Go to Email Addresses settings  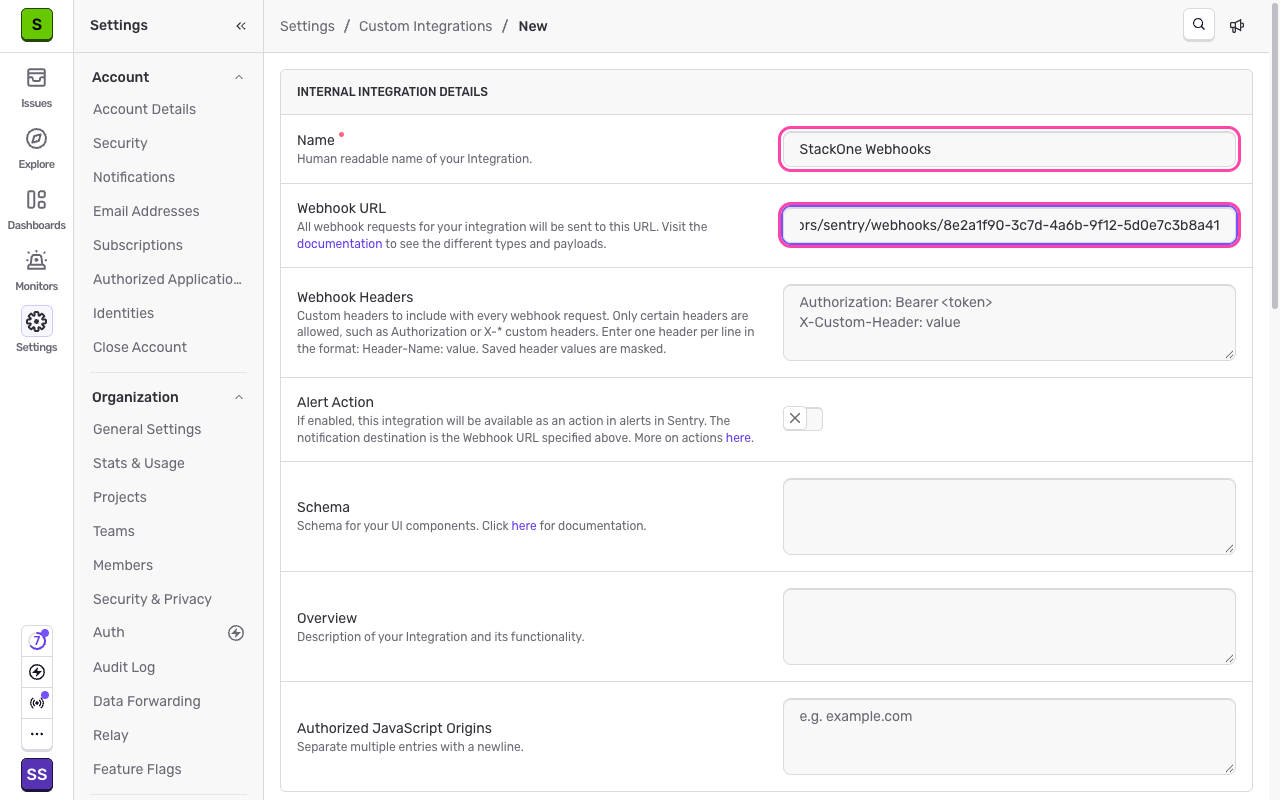coord(146,211)
